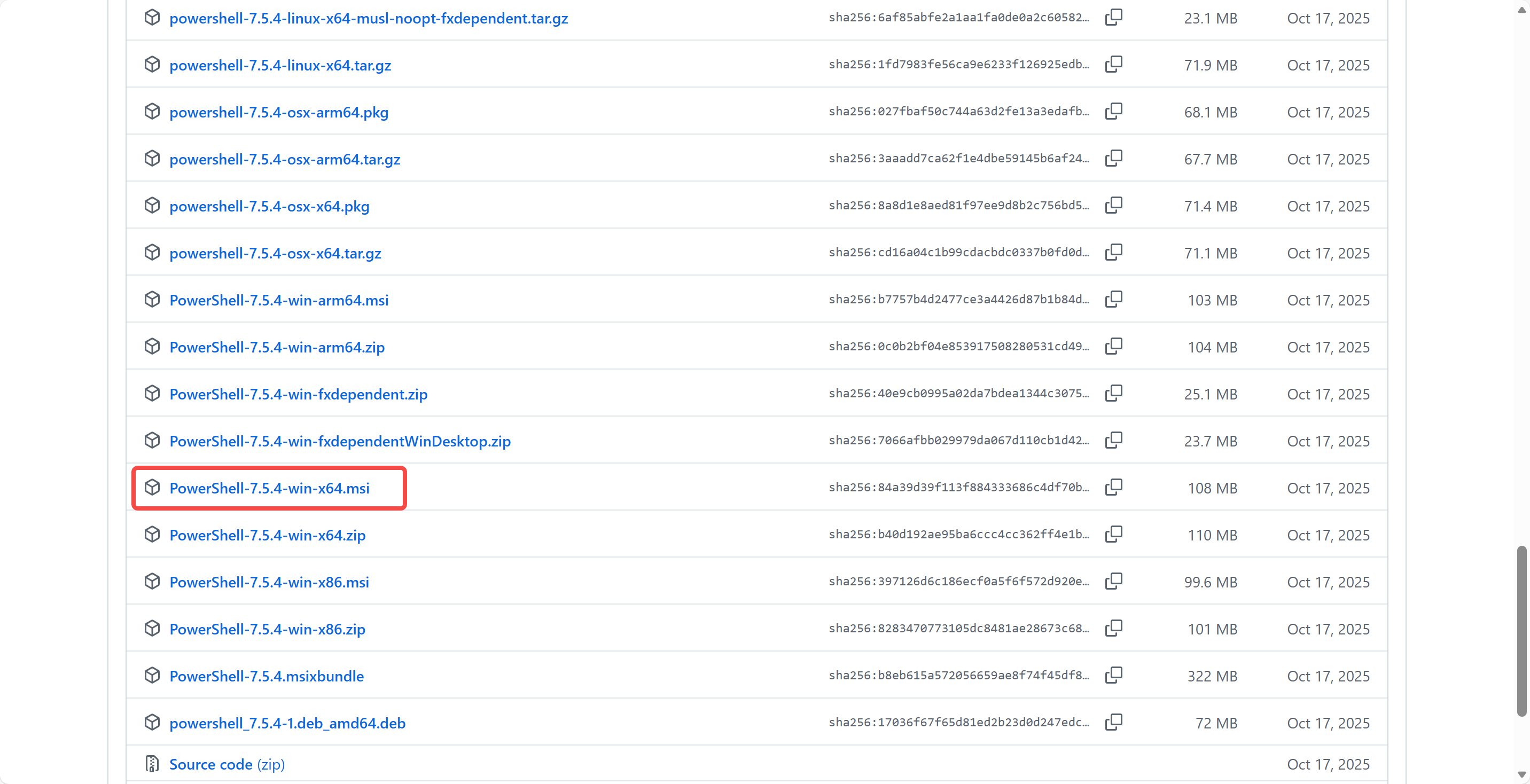Image resolution: width=1530 pixels, height=784 pixels.
Task: Copy SHA256 hash for powershell-7.5.4-osx-arm64.pkg
Action: click(1114, 112)
